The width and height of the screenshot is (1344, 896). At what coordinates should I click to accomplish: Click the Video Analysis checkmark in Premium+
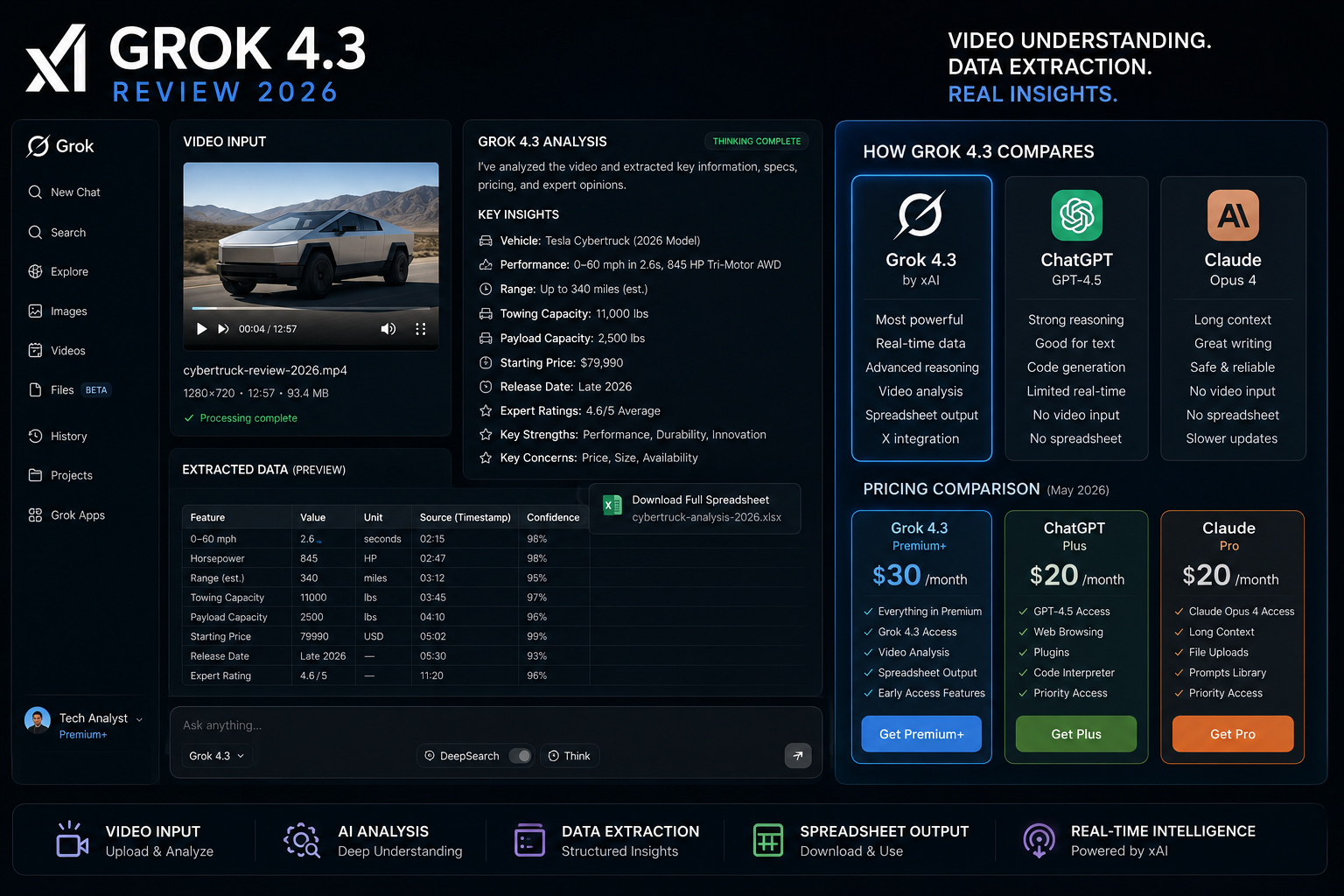[x=869, y=653]
